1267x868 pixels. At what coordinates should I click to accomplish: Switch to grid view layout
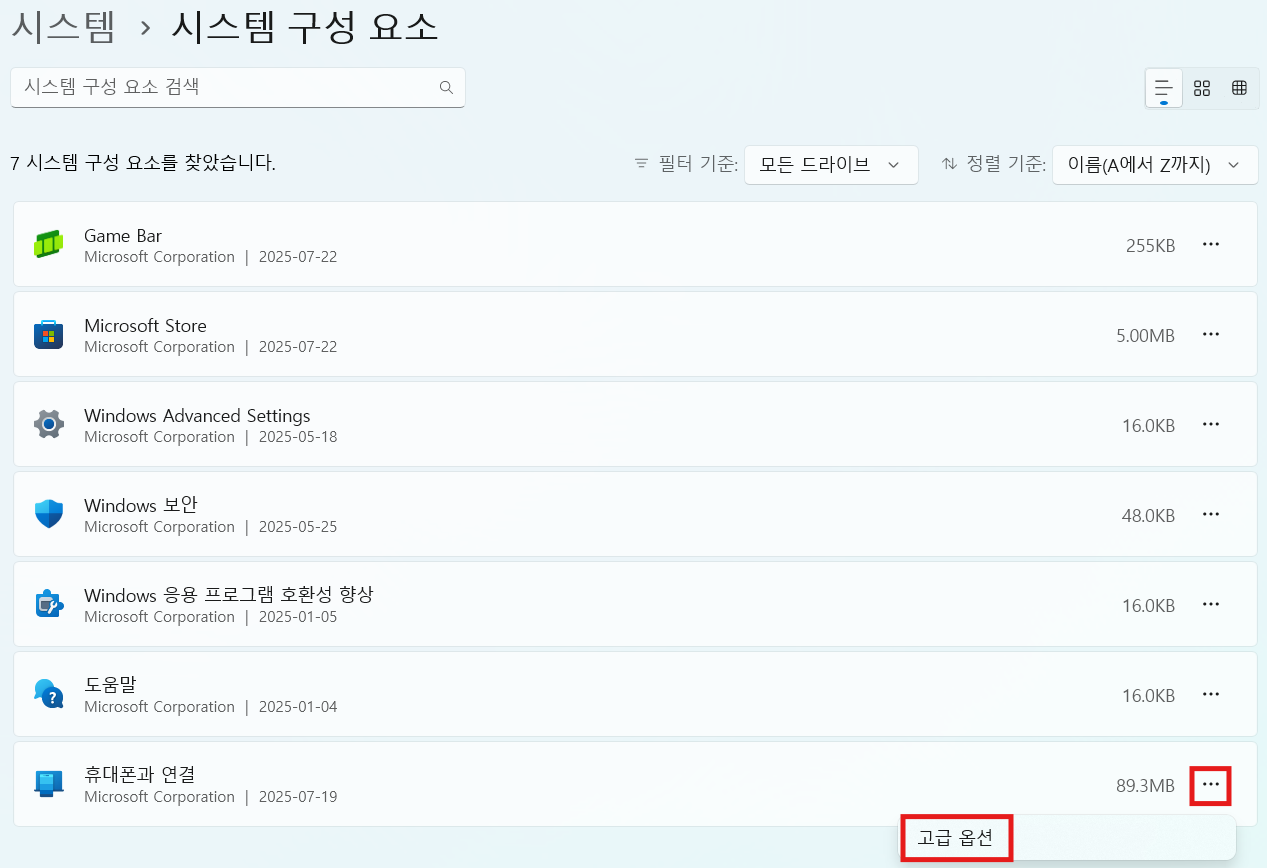pyautogui.click(x=1202, y=88)
